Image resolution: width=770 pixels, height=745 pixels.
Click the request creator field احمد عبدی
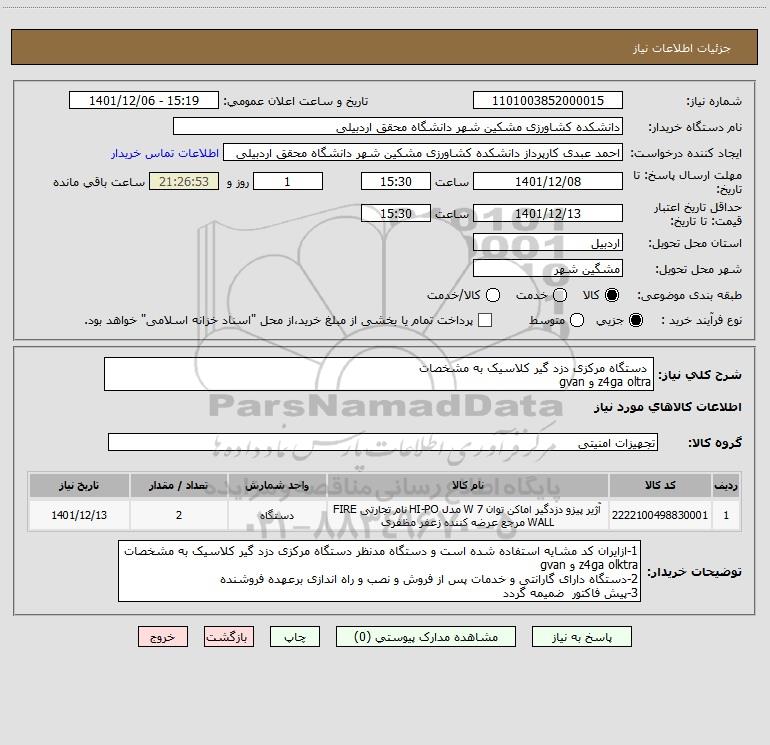tap(423, 153)
